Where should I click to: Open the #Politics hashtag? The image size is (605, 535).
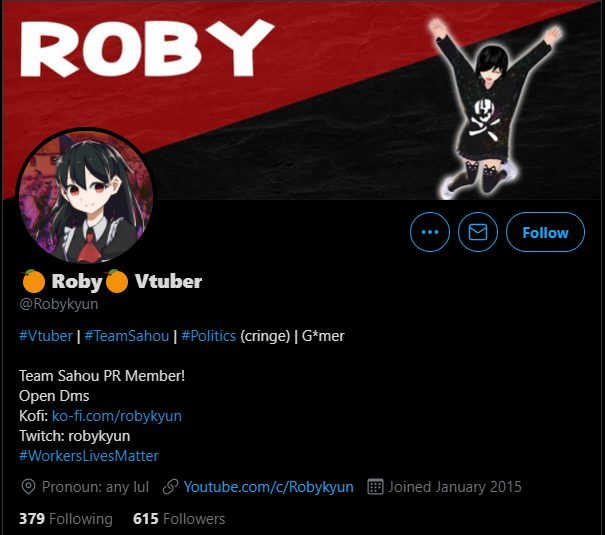(x=208, y=336)
